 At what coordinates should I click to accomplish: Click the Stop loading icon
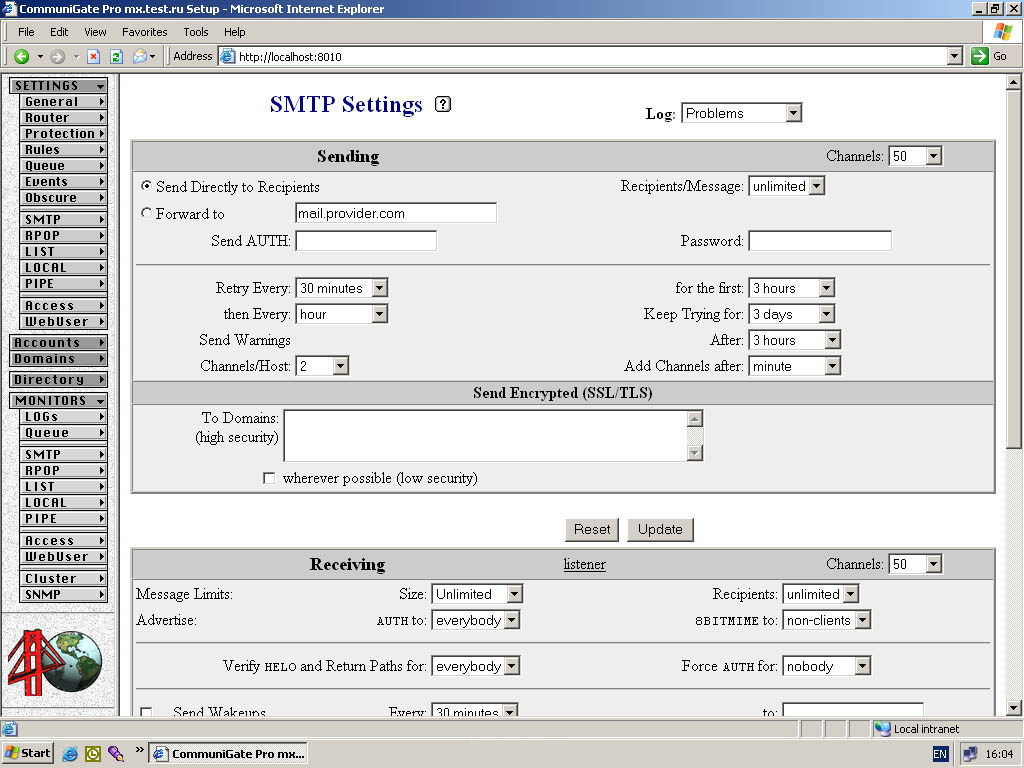click(94, 57)
